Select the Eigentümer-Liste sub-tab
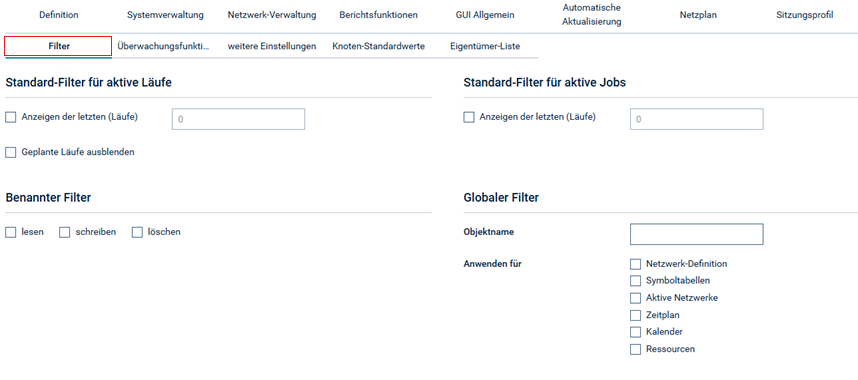This screenshot has height=380, width=858. pyautogui.click(x=485, y=47)
